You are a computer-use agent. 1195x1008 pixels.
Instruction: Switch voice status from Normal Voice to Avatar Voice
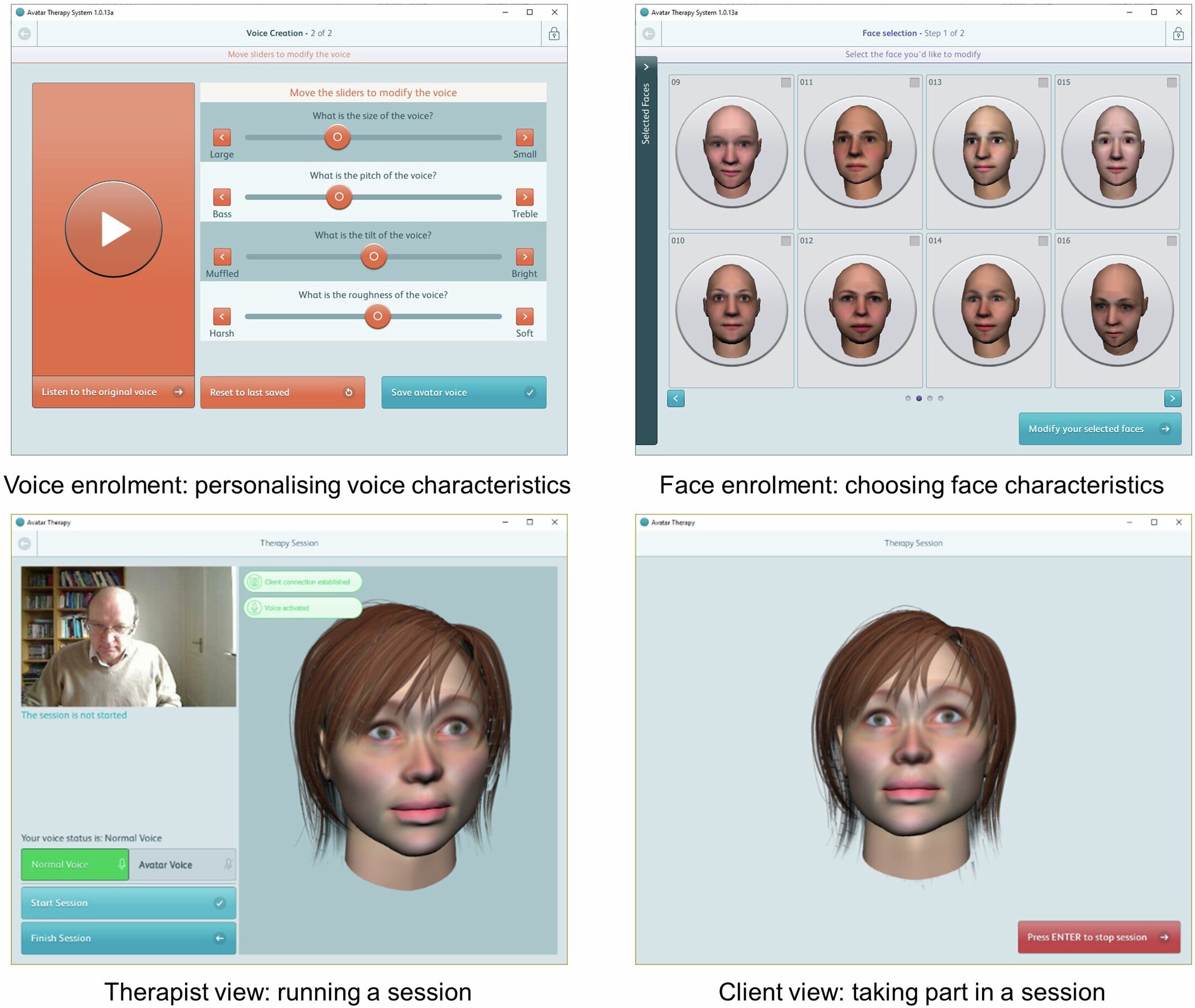coord(182,864)
